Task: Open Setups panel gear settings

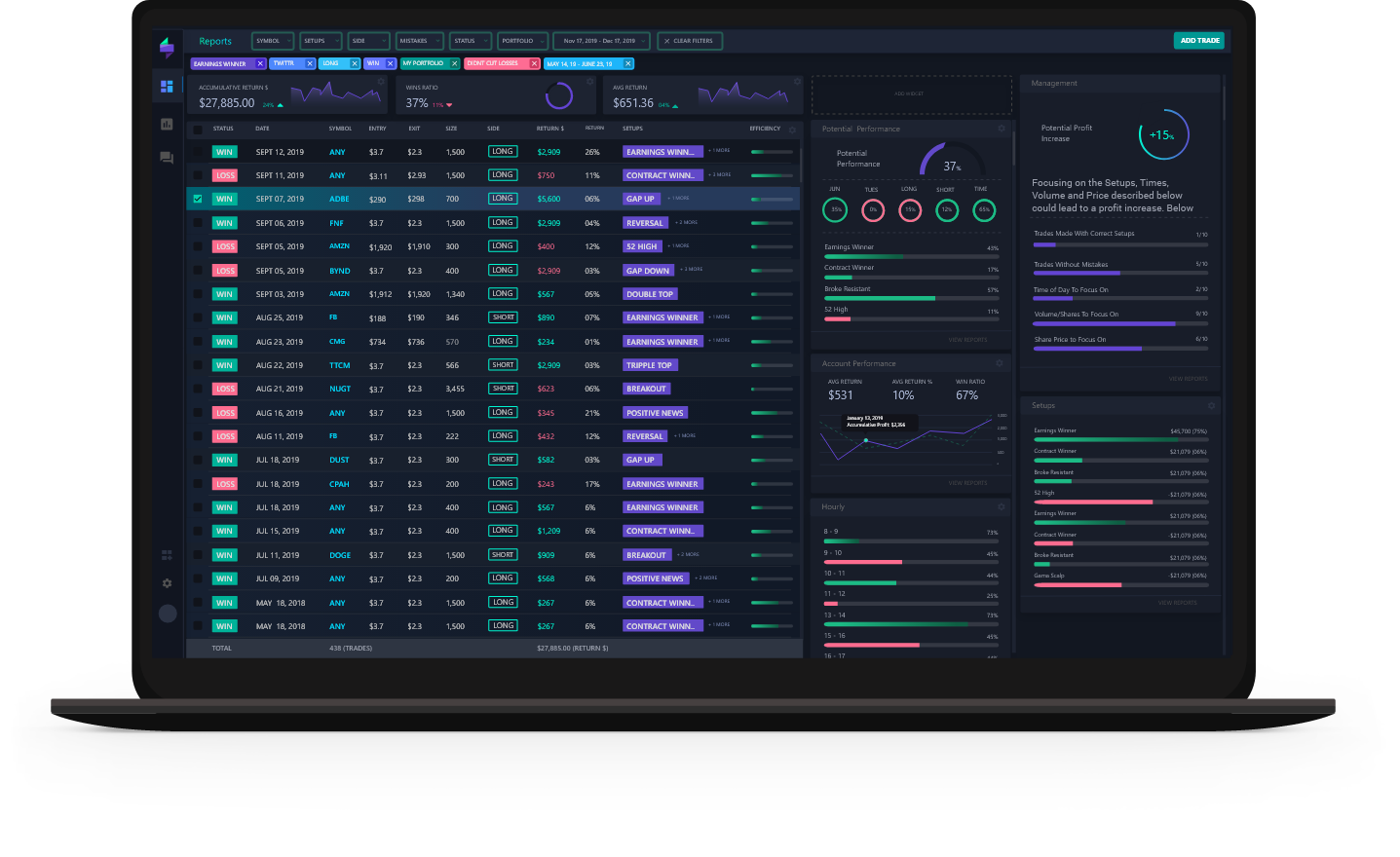Action: (1211, 405)
